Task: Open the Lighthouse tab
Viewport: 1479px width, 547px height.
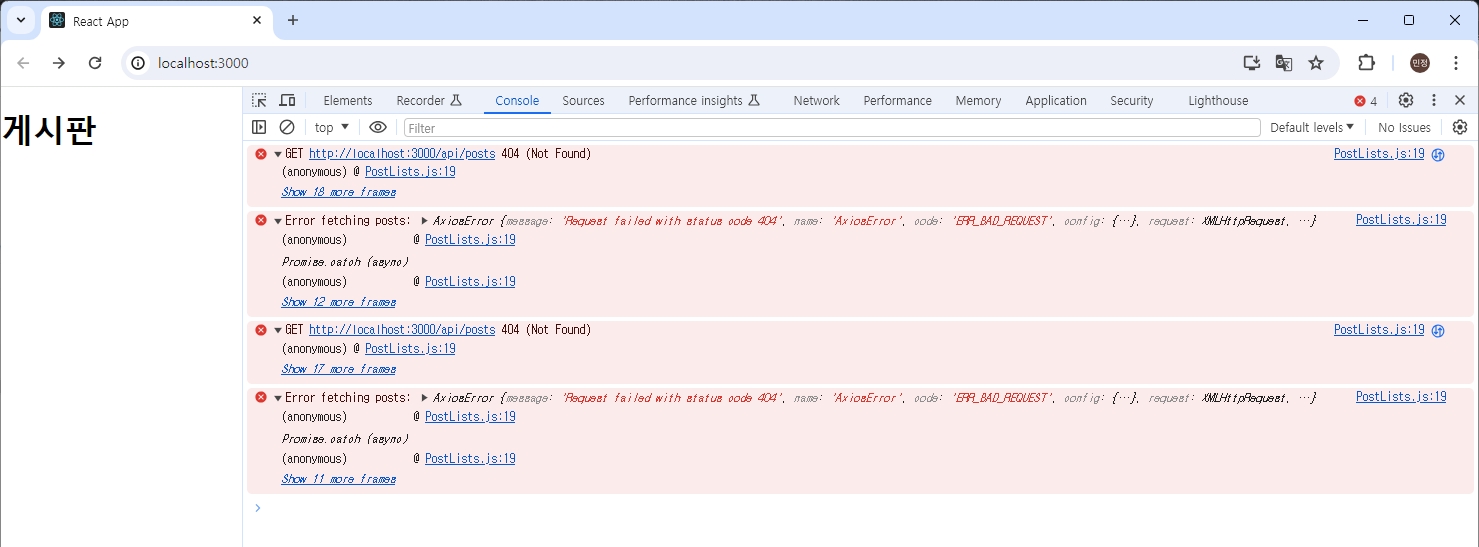Action: [x=1218, y=100]
